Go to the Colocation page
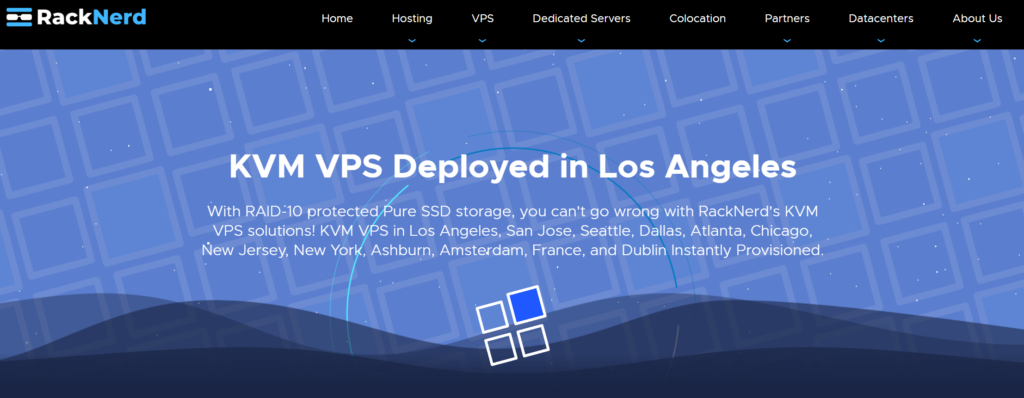This screenshot has width=1024, height=398. click(x=697, y=18)
